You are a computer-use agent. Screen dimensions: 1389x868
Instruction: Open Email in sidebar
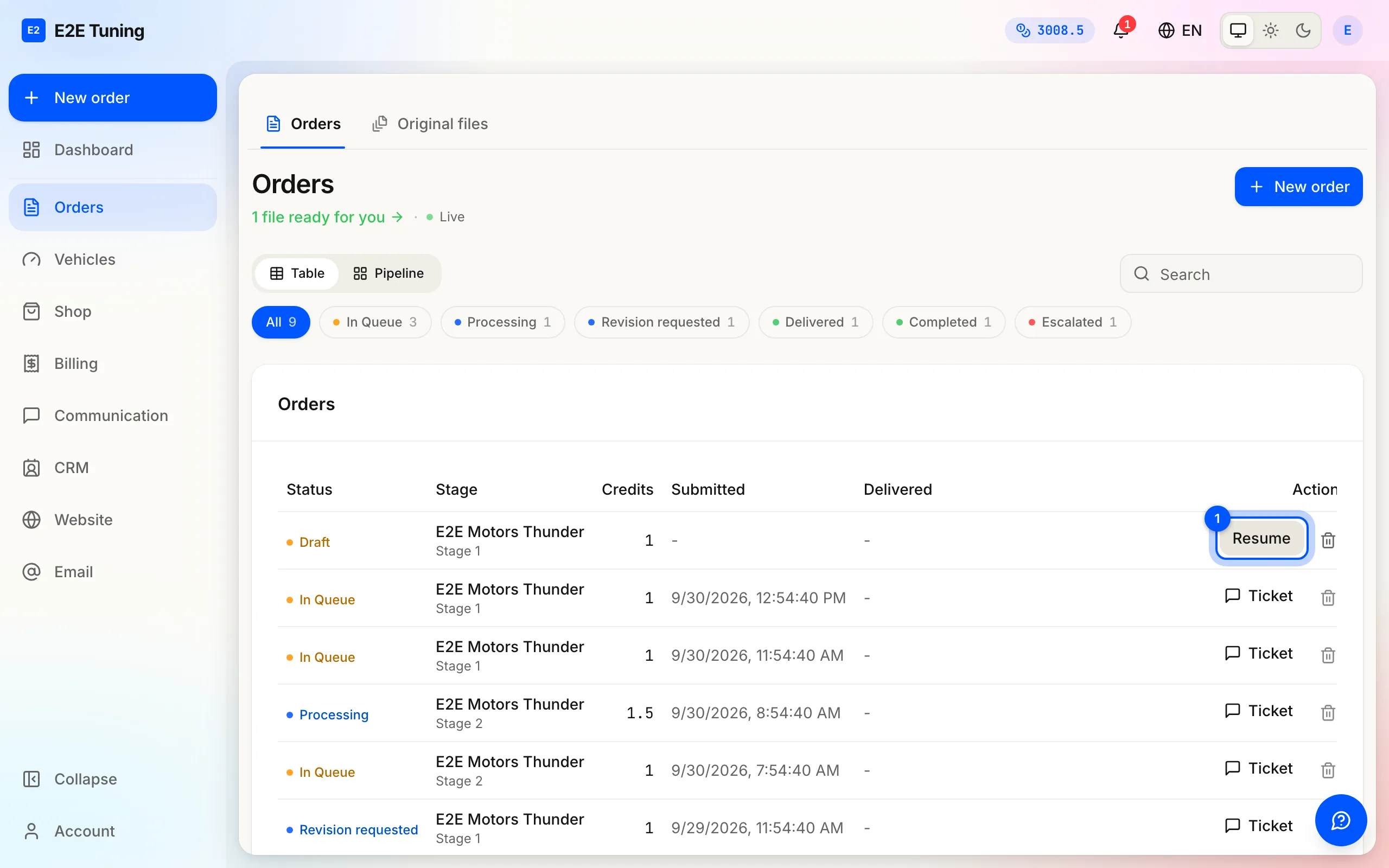(112, 572)
